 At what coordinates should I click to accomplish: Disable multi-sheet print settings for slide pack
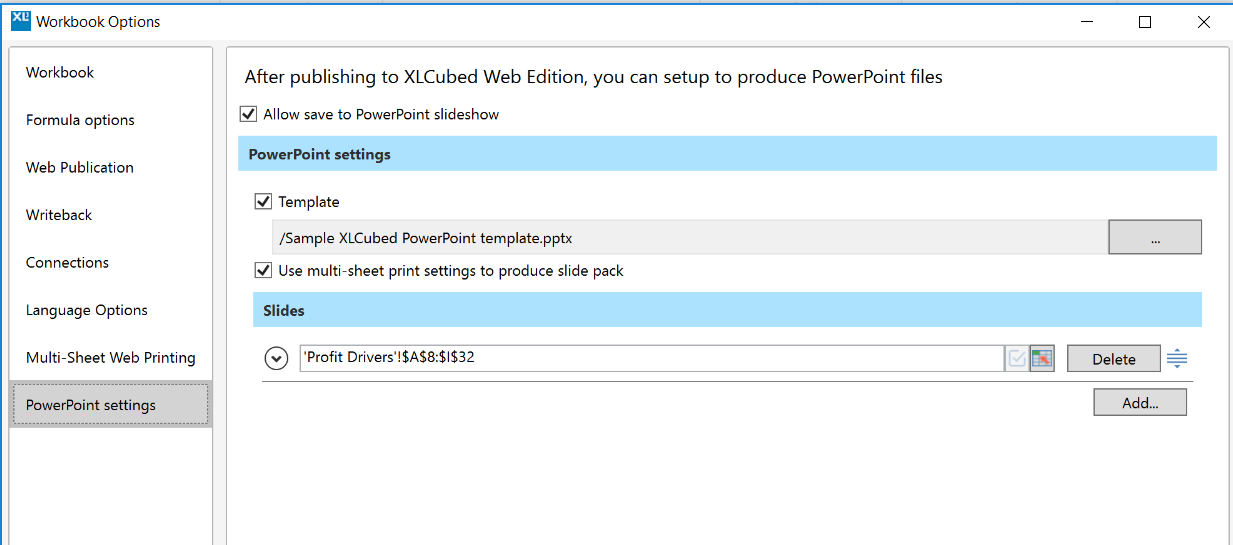pyautogui.click(x=264, y=271)
